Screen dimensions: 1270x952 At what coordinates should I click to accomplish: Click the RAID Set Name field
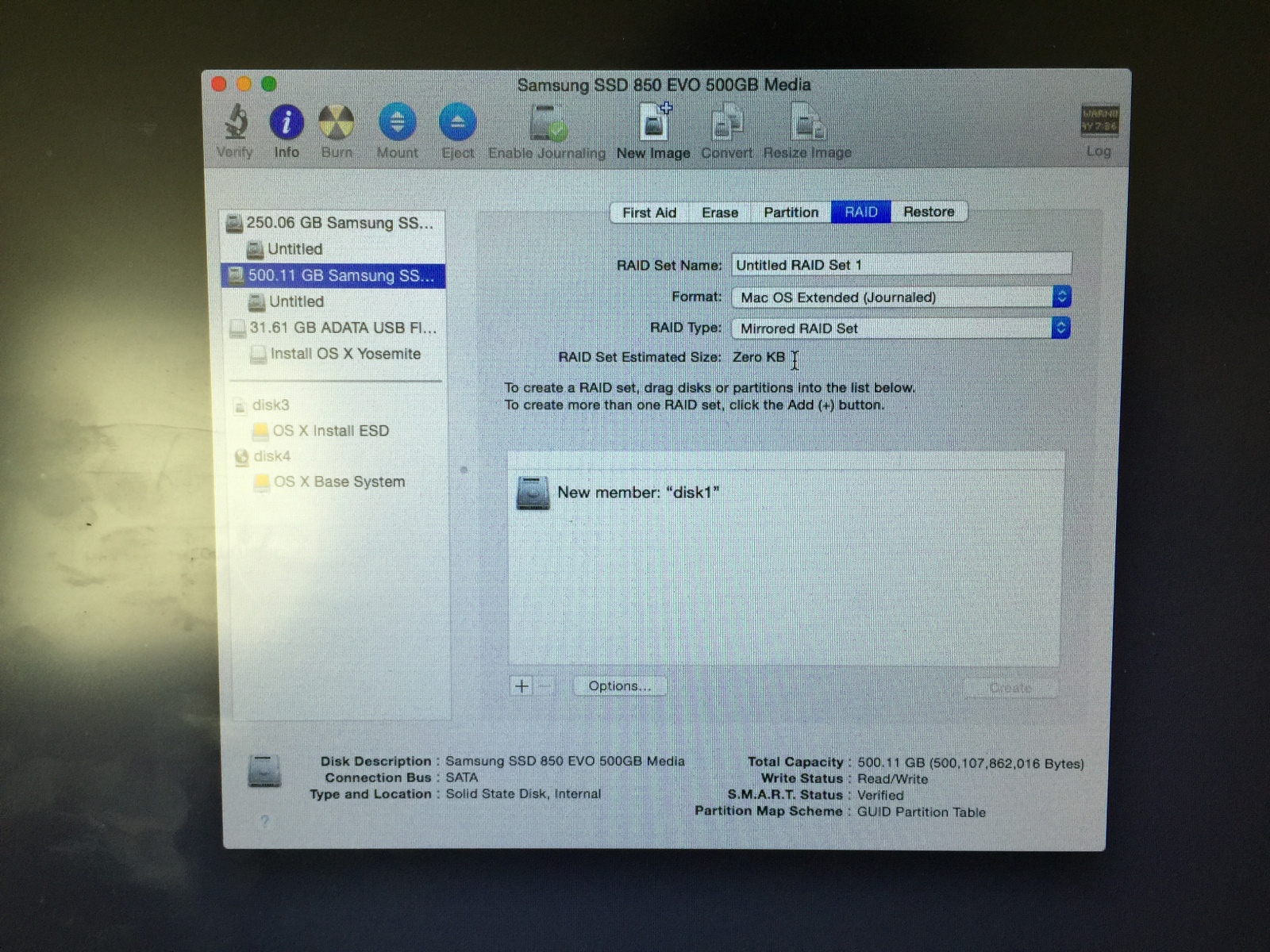click(901, 265)
